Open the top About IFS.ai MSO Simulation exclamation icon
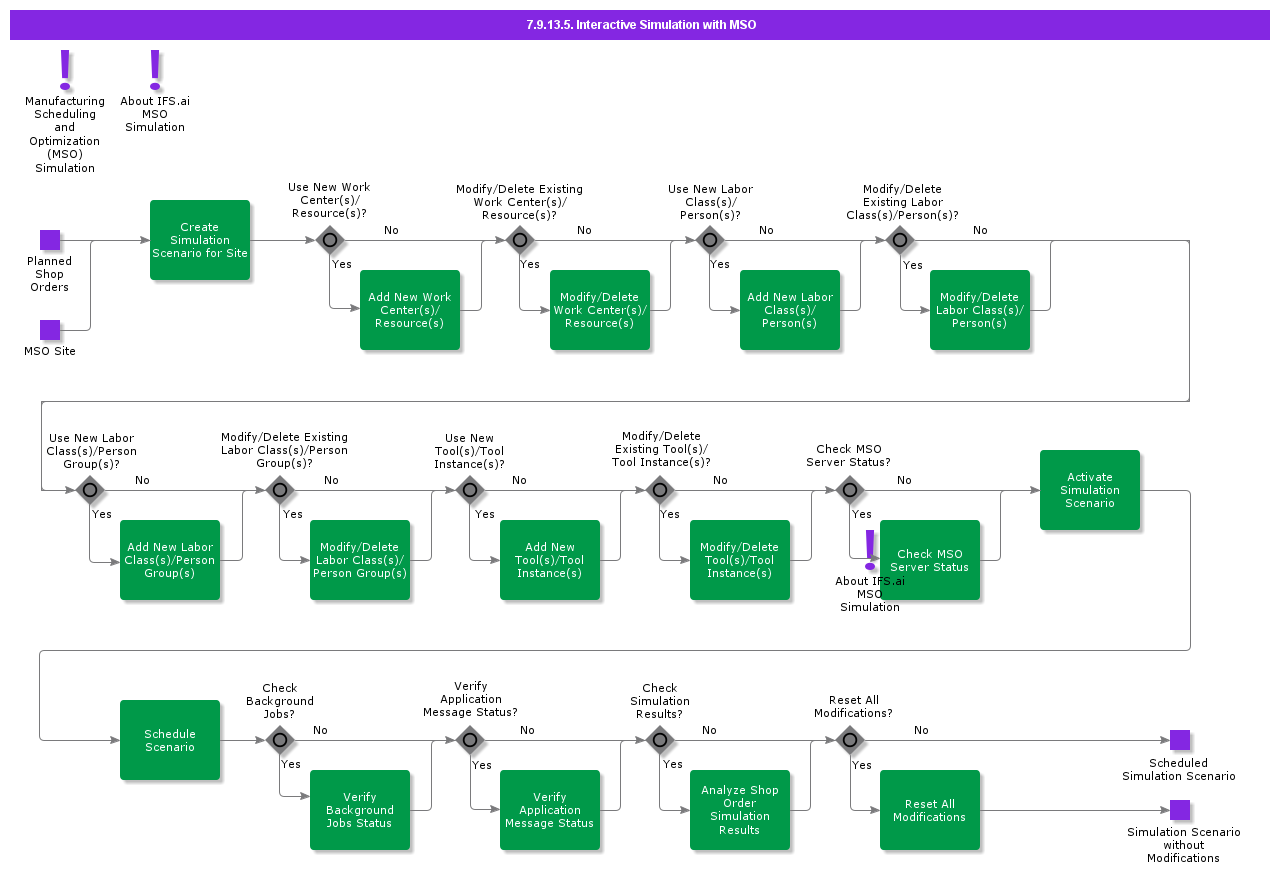Viewport: 1280px width, 883px height. (x=155, y=70)
